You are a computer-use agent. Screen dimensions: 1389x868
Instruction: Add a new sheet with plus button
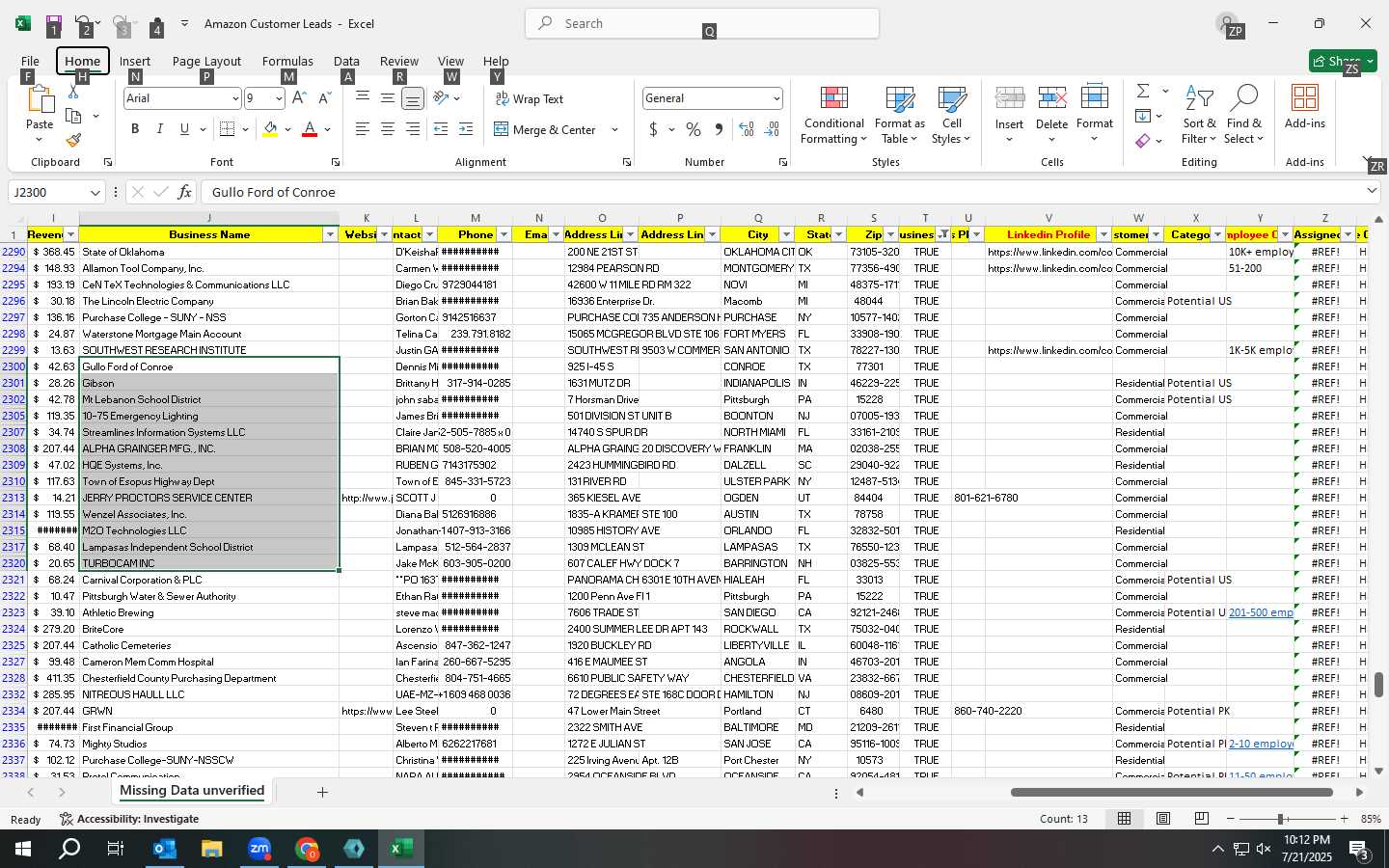point(322,792)
